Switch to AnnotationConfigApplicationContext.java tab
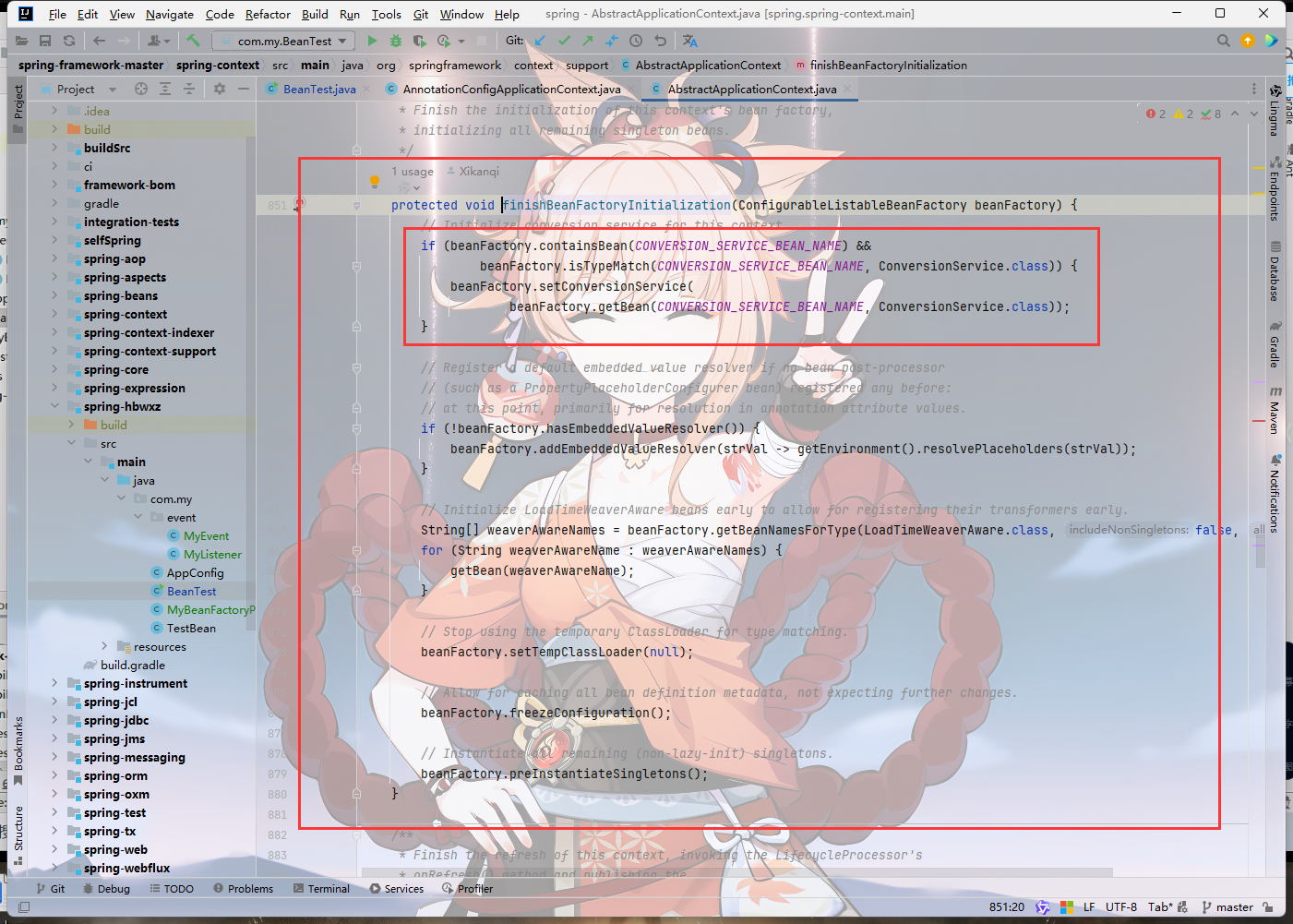 click(511, 89)
